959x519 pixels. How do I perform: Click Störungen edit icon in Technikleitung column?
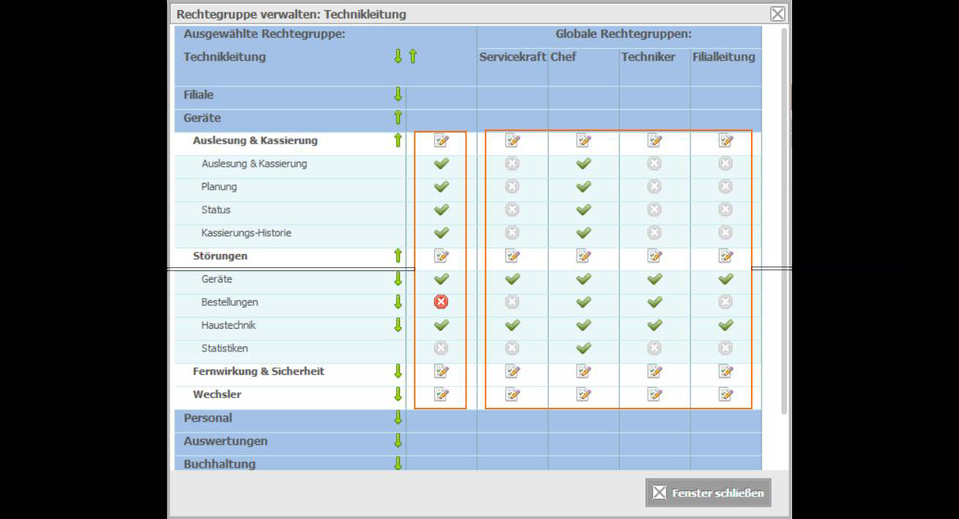point(441,256)
